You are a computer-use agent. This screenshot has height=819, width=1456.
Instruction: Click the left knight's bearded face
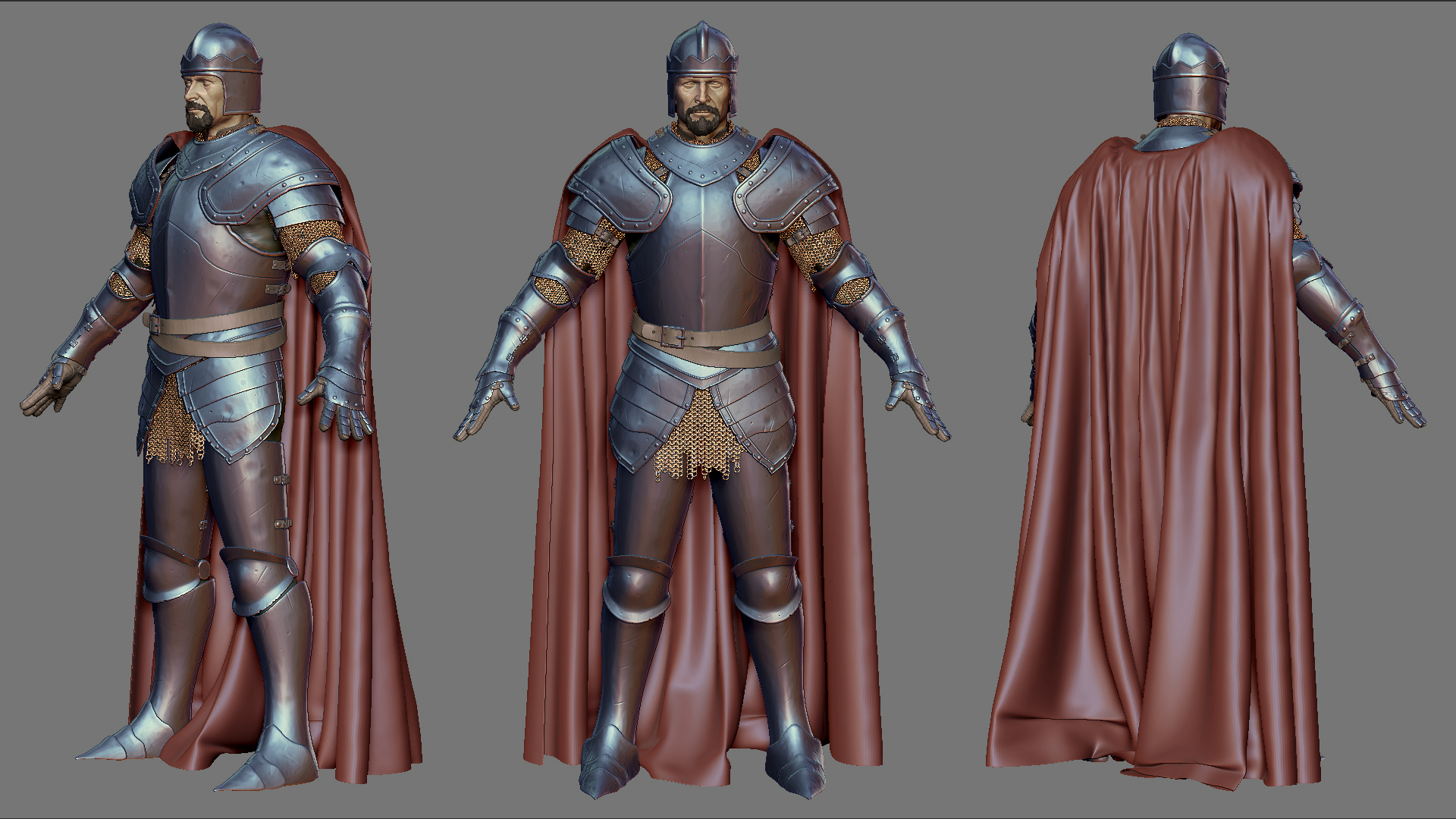click(x=202, y=99)
